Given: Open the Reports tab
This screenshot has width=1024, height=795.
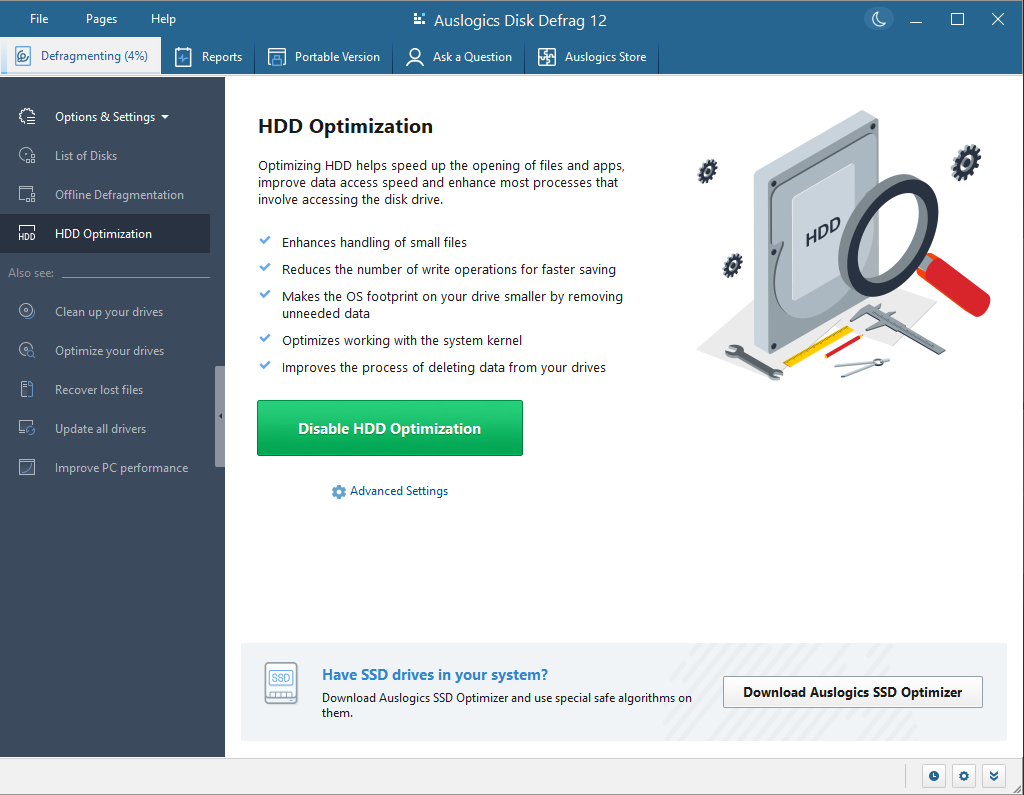Looking at the screenshot, I should [208, 57].
